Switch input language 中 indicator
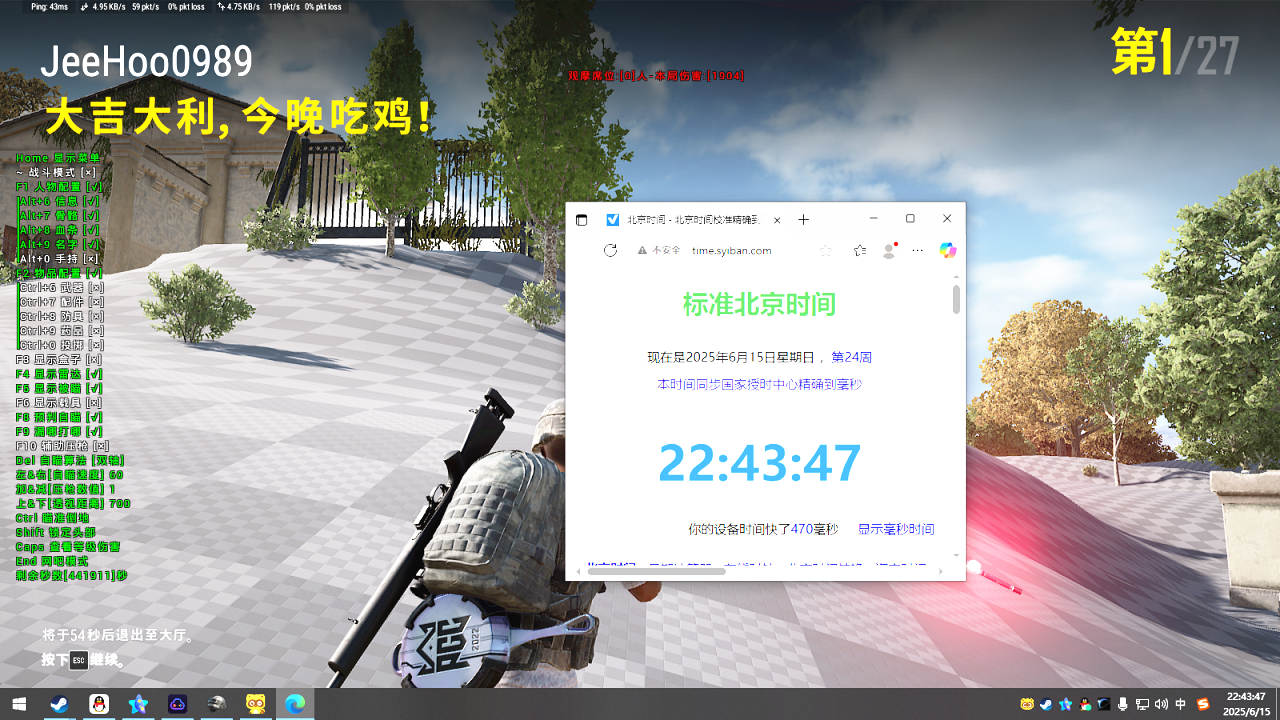 [x=1181, y=704]
